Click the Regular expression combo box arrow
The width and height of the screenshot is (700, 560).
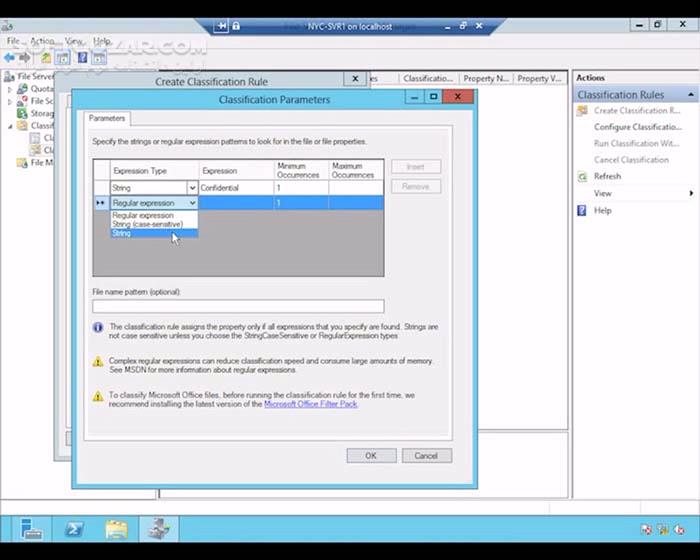(x=192, y=203)
